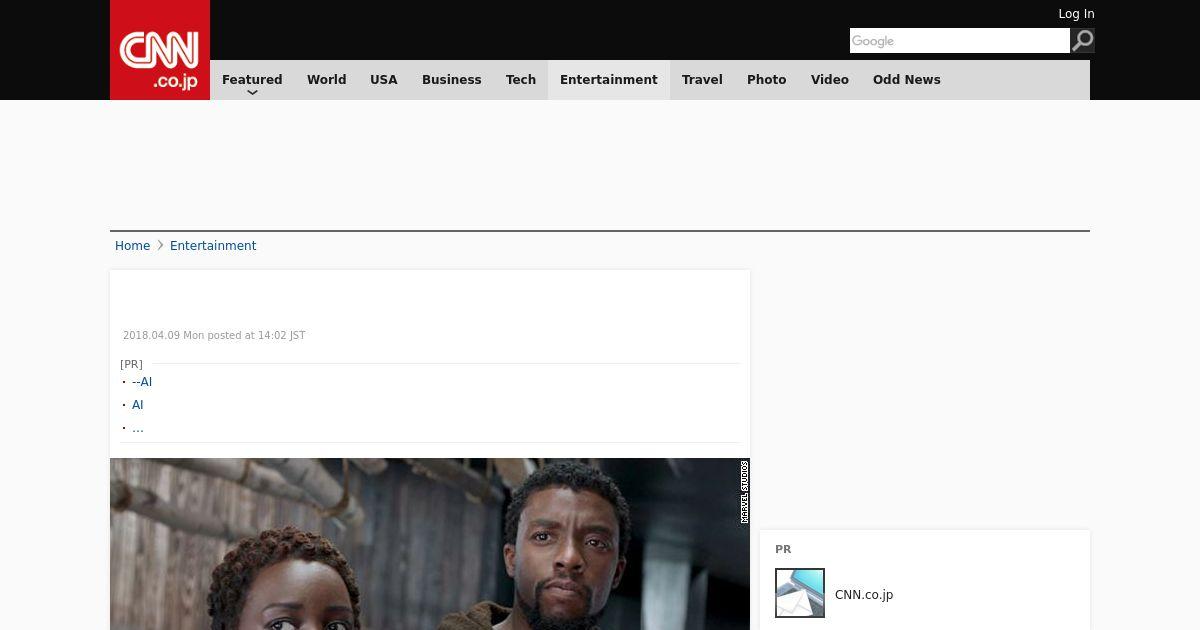
Task: Click the Entertainment breadcrumb link
Action: click(x=213, y=246)
